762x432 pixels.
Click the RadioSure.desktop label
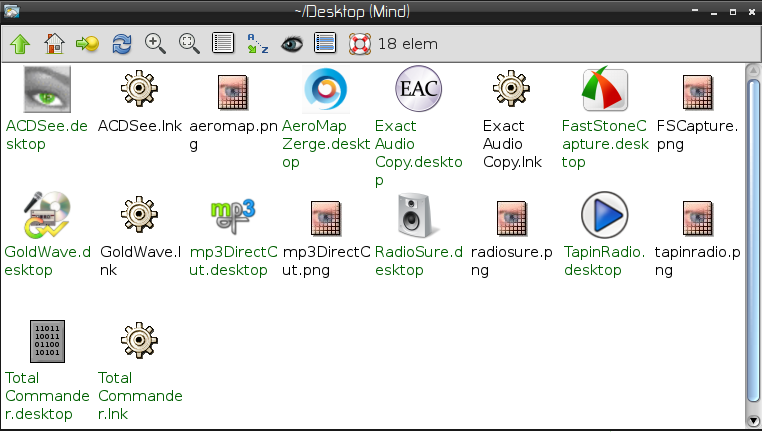[x=418, y=261]
